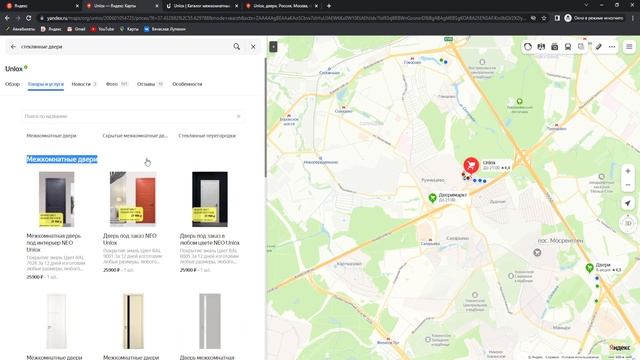Select Стеклянные перегородки category filter
Viewport: 640px width, 360px height.
pyautogui.click(x=207, y=136)
